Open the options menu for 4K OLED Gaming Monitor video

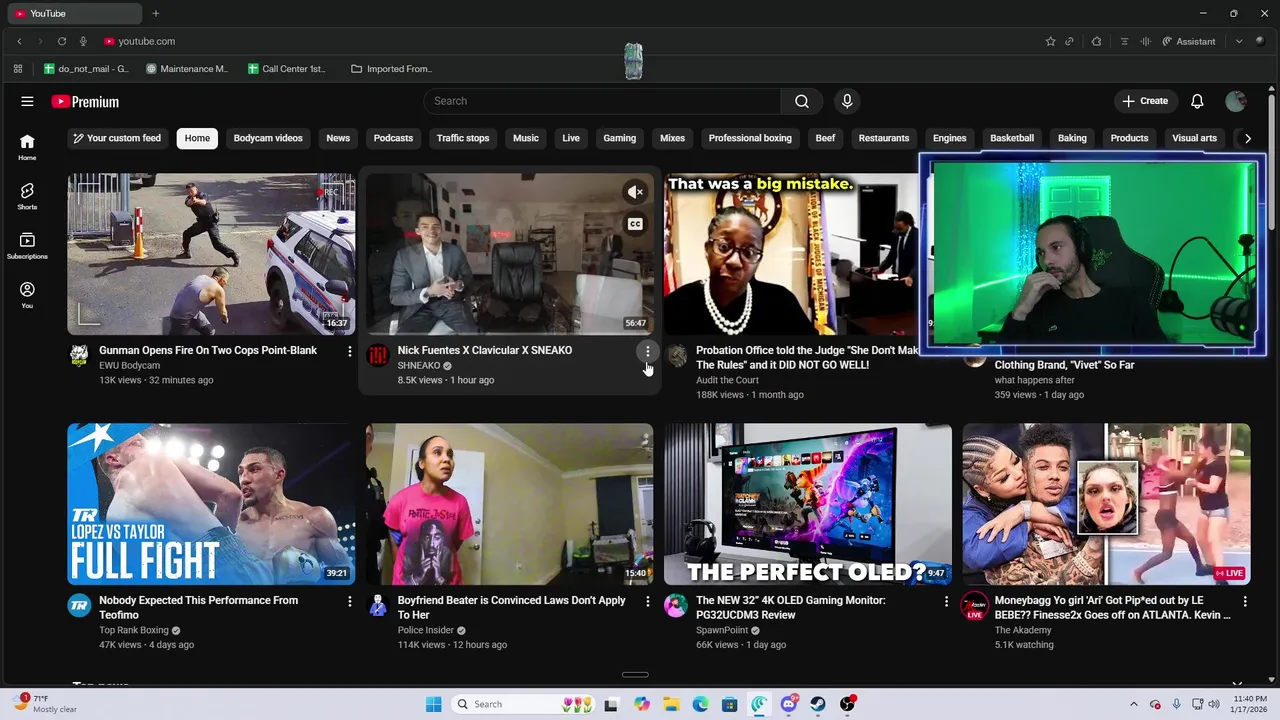click(946, 601)
